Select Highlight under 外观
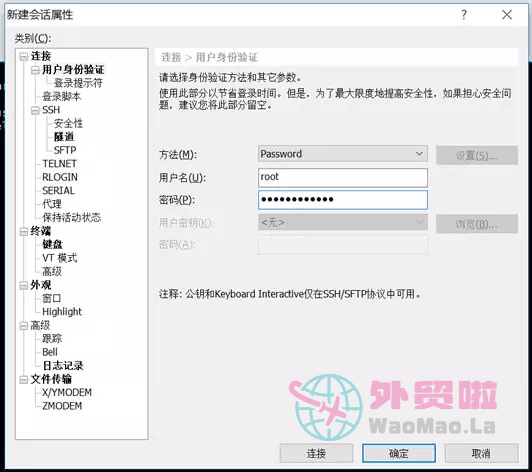Image resolution: width=532 pixels, height=472 pixels. pyautogui.click(x=62, y=311)
